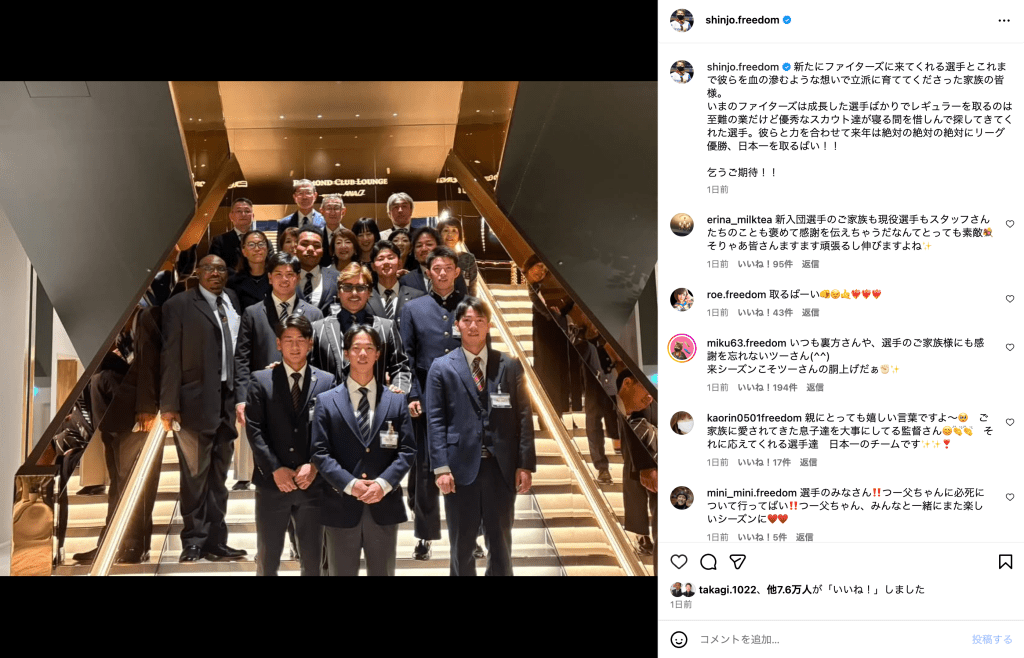Like kaorin0501freedom's comment
The height and width of the screenshot is (658, 1024).
pos(1010,422)
